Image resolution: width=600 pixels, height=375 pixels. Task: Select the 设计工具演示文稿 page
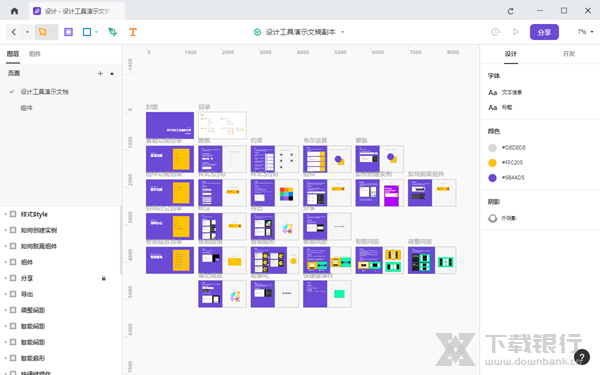44,92
